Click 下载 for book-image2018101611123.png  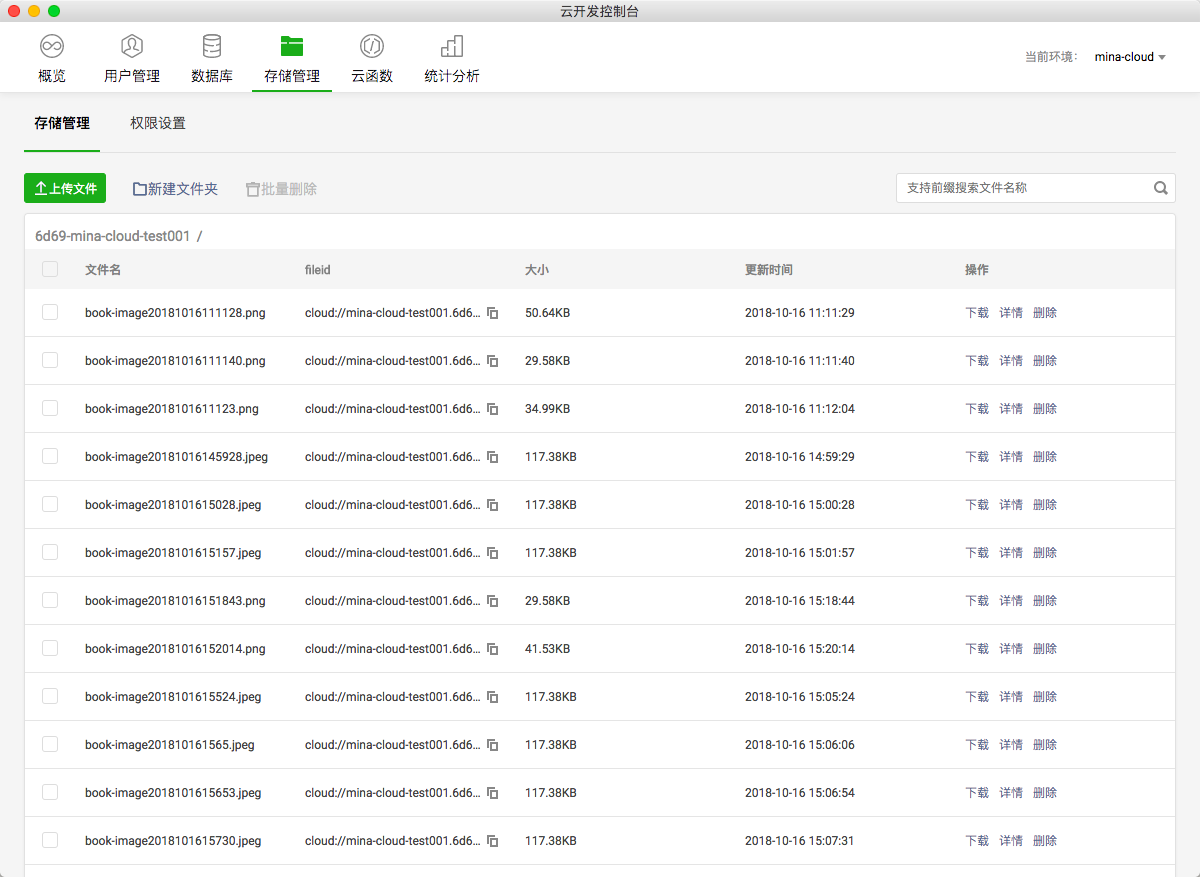click(x=977, y=409)
